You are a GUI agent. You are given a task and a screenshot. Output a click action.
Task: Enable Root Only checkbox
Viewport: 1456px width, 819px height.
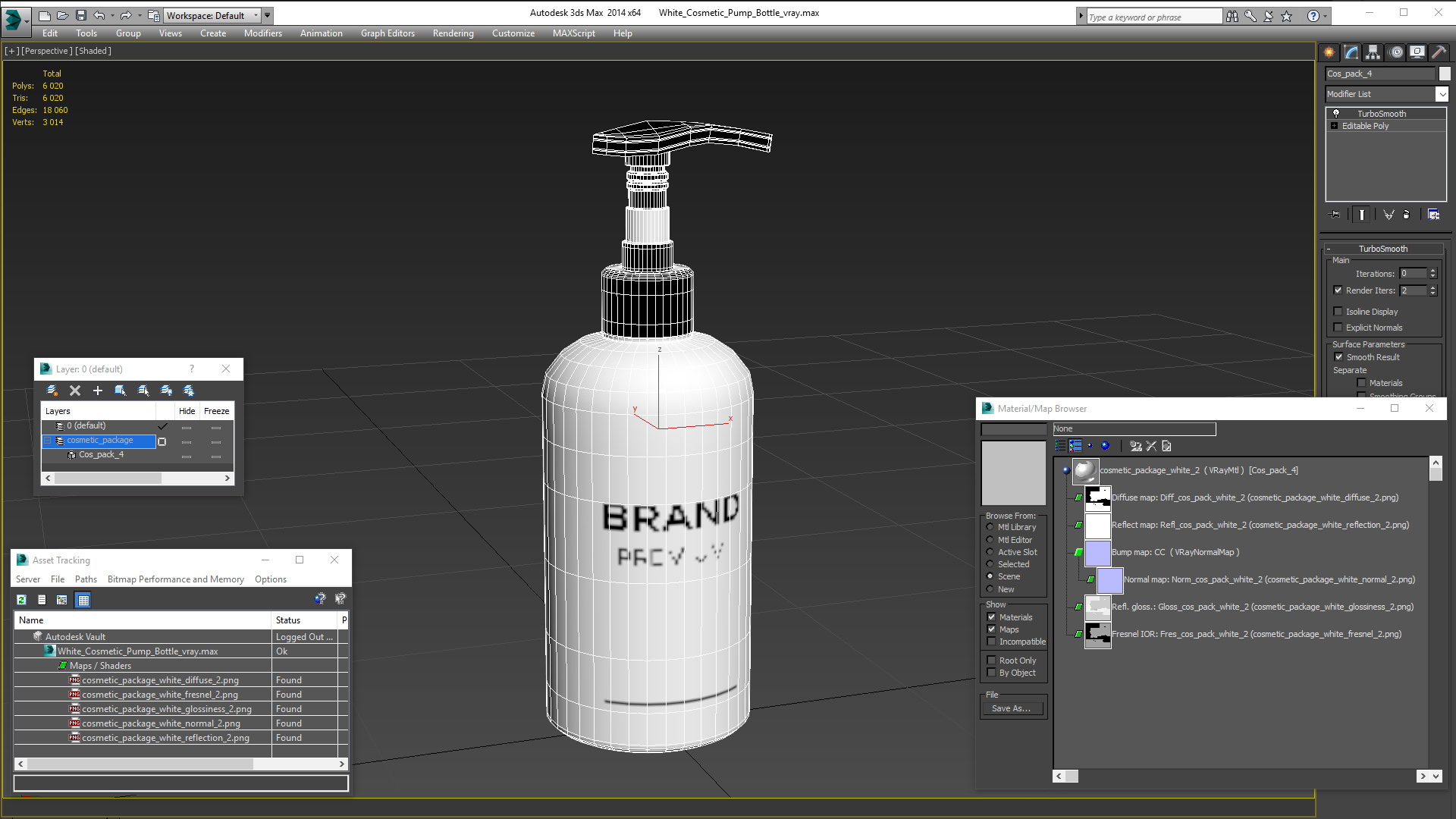pyautogui.click(x=991, y=660)
